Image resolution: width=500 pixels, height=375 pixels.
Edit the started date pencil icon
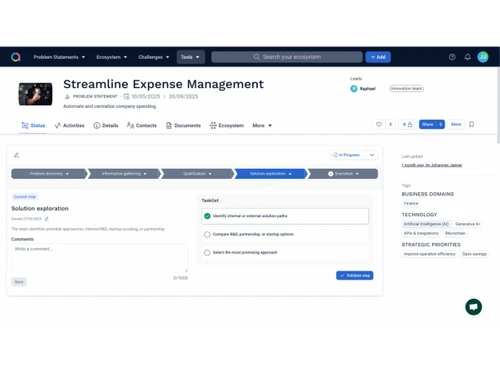[47, 219]
